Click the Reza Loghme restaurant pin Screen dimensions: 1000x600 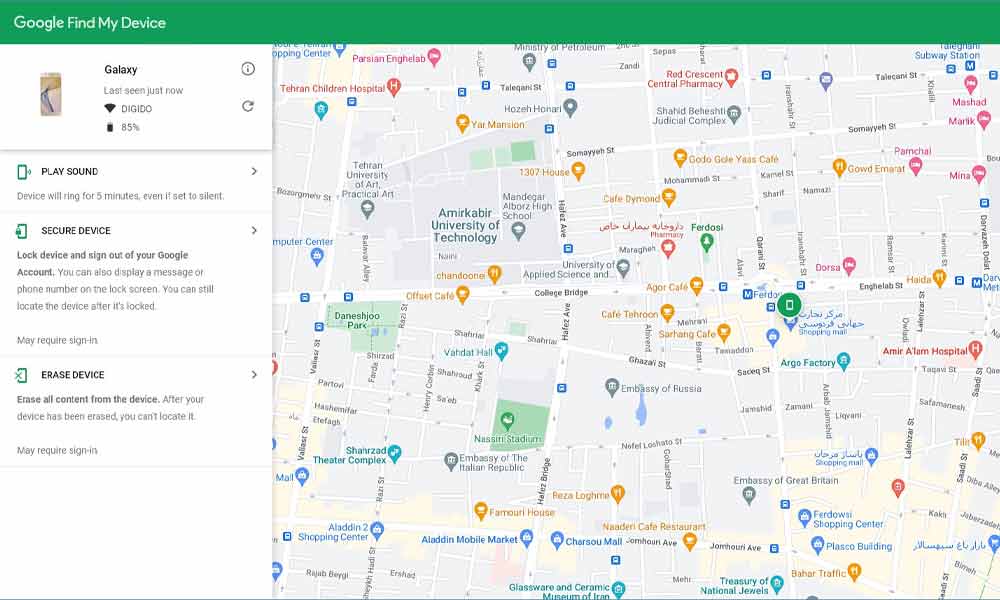tap(618, 494)
